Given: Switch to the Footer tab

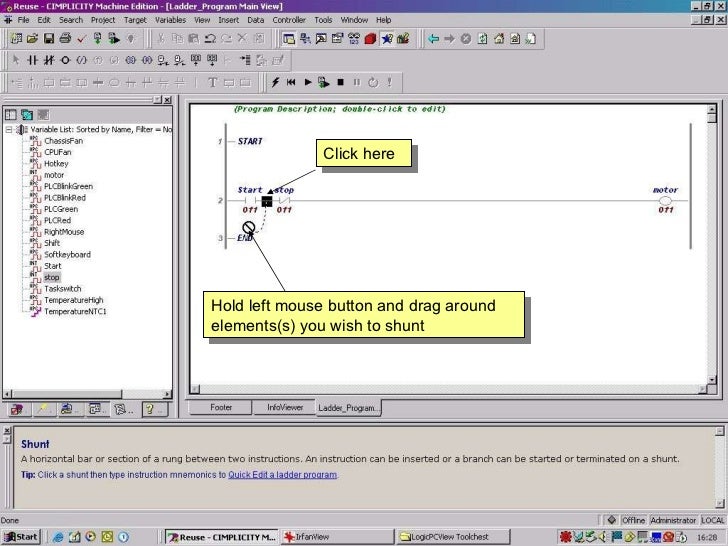Looking at the screenshot, I should click(x=221, y=407).
